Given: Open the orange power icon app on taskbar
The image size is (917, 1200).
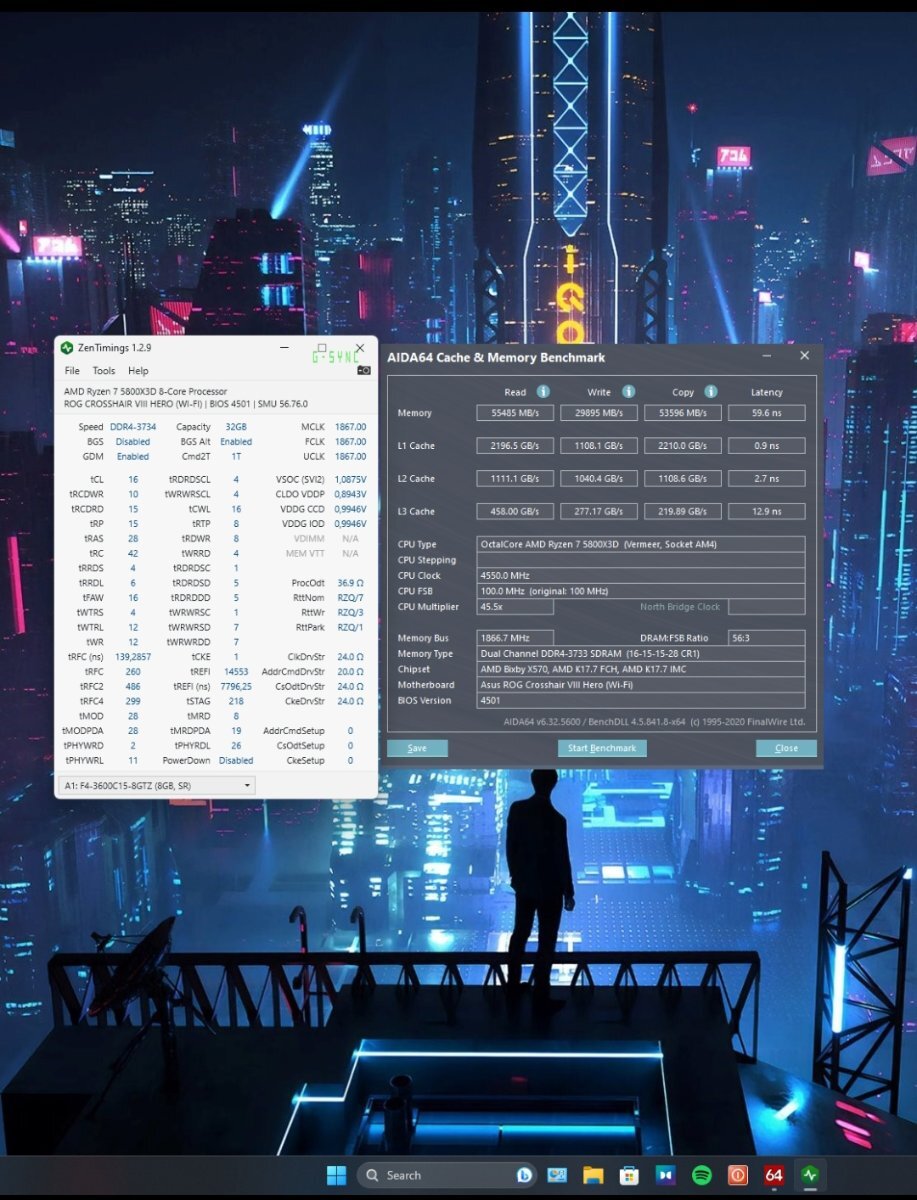Looking at the screenshot, I should [738, 1175].
